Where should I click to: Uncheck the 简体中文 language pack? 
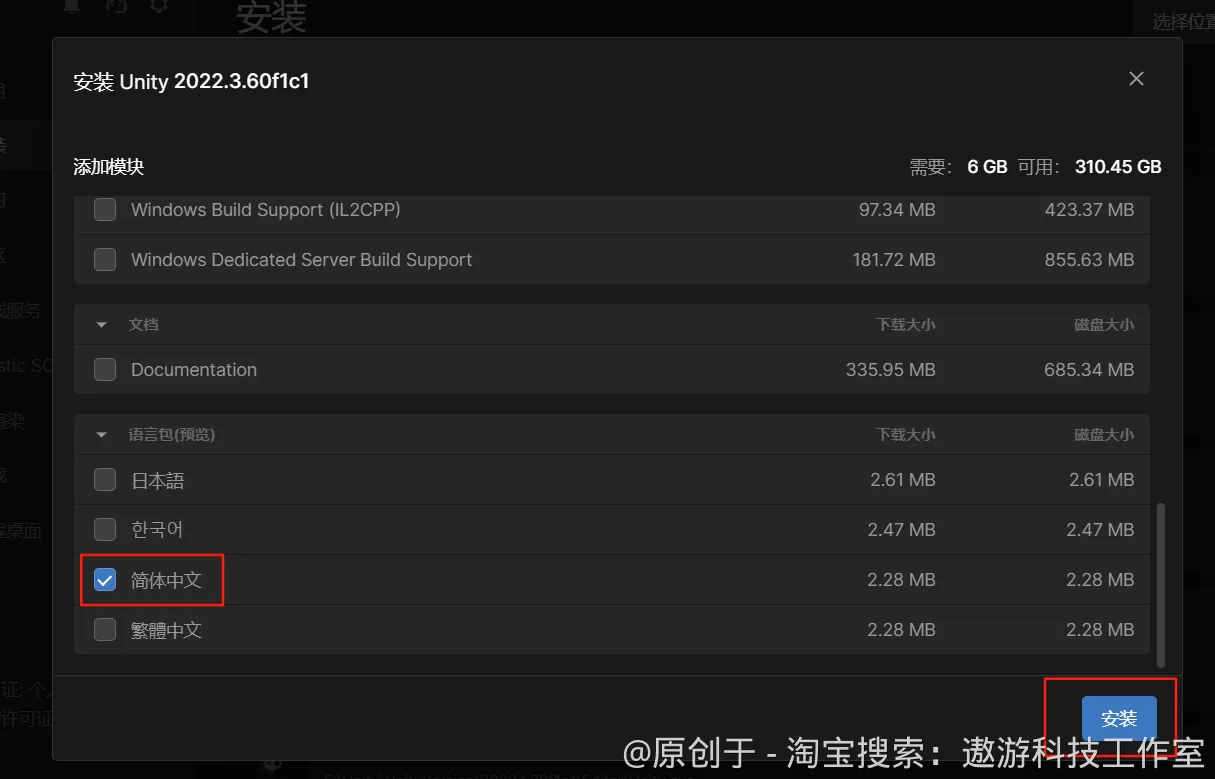[105, 580]
